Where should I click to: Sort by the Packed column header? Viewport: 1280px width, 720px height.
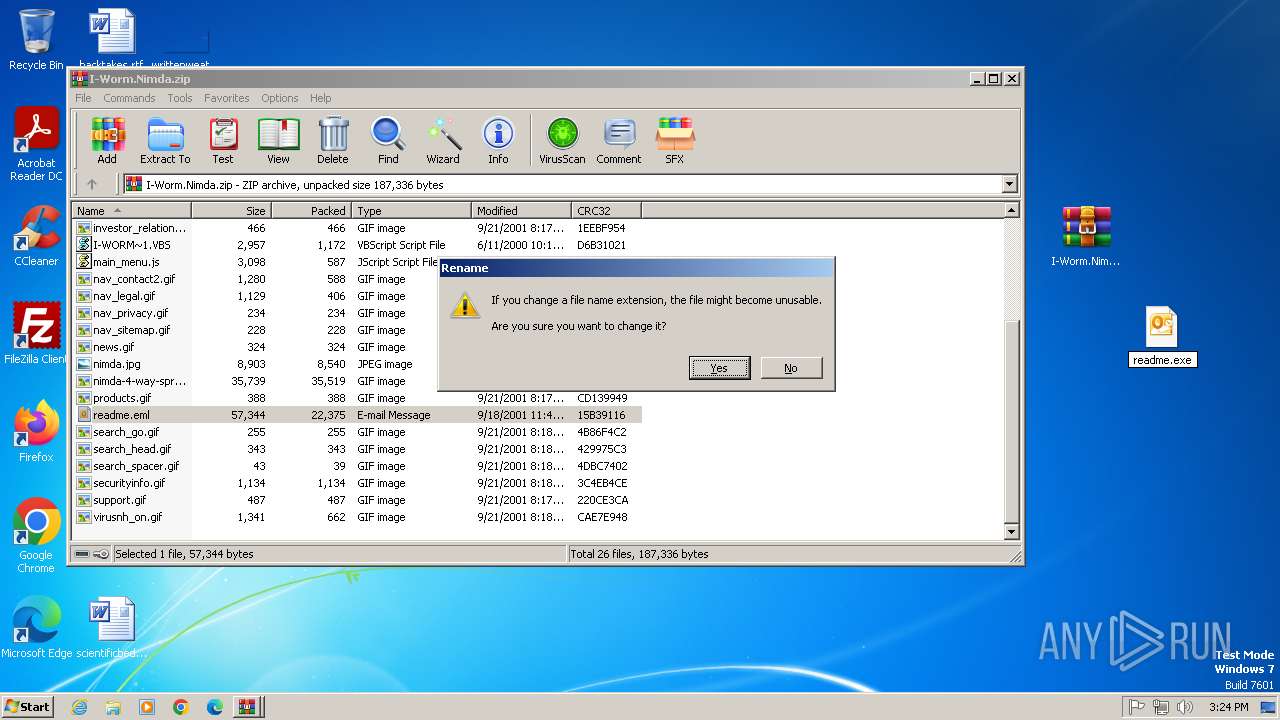tap(311, 211)
